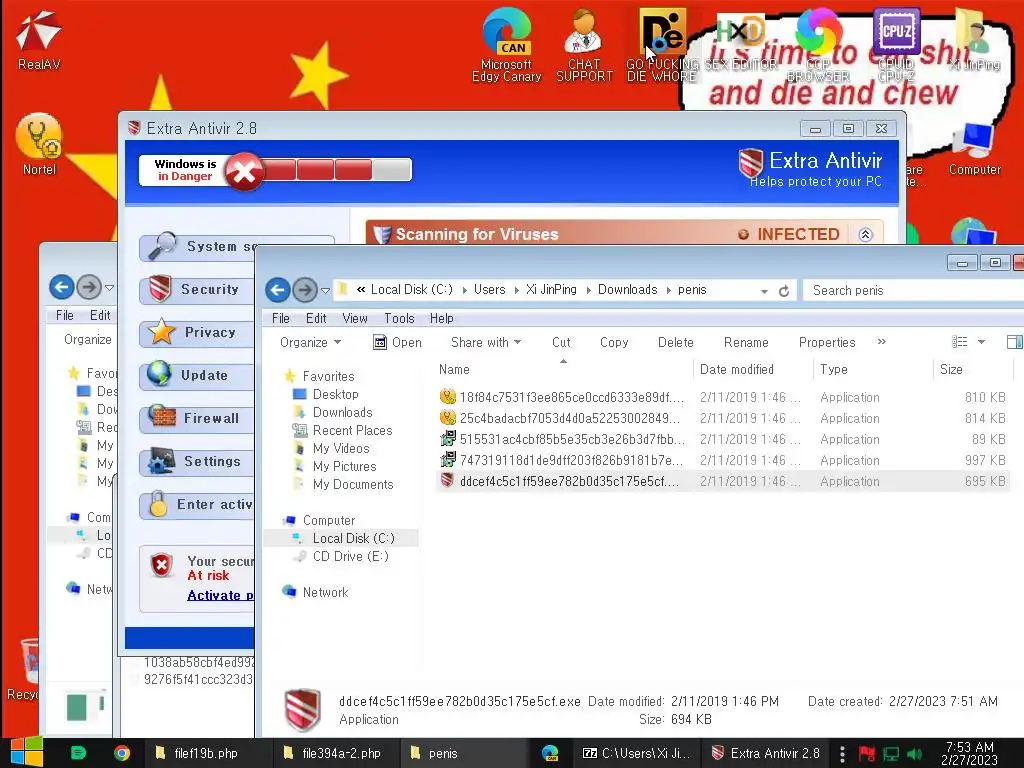Toggle the preview pane icon in penis window
1024x768 pixels.
tap(1014, 342)
